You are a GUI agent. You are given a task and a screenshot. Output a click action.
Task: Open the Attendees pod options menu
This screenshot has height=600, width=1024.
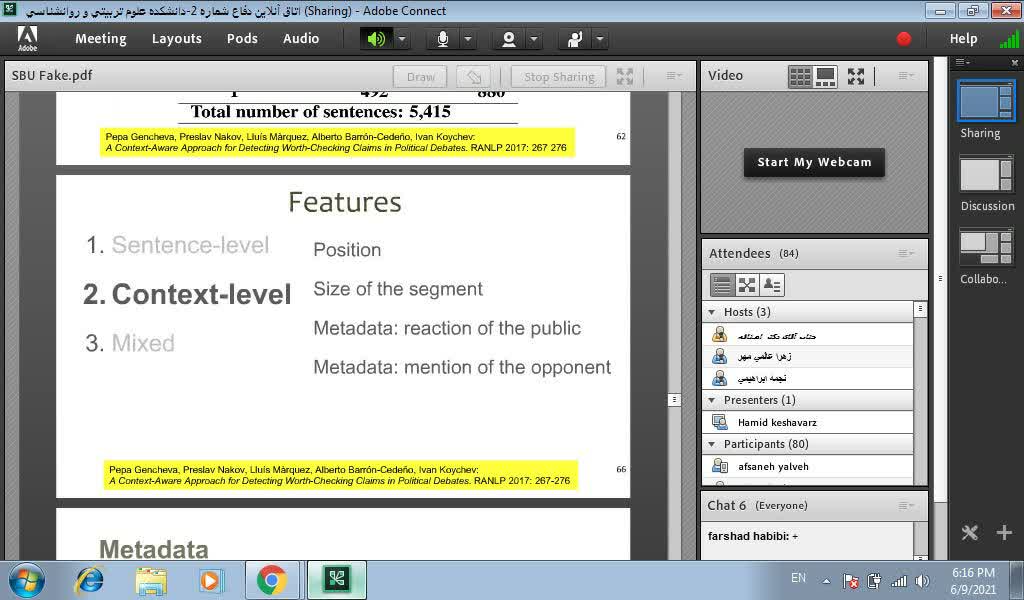[906, 254]
